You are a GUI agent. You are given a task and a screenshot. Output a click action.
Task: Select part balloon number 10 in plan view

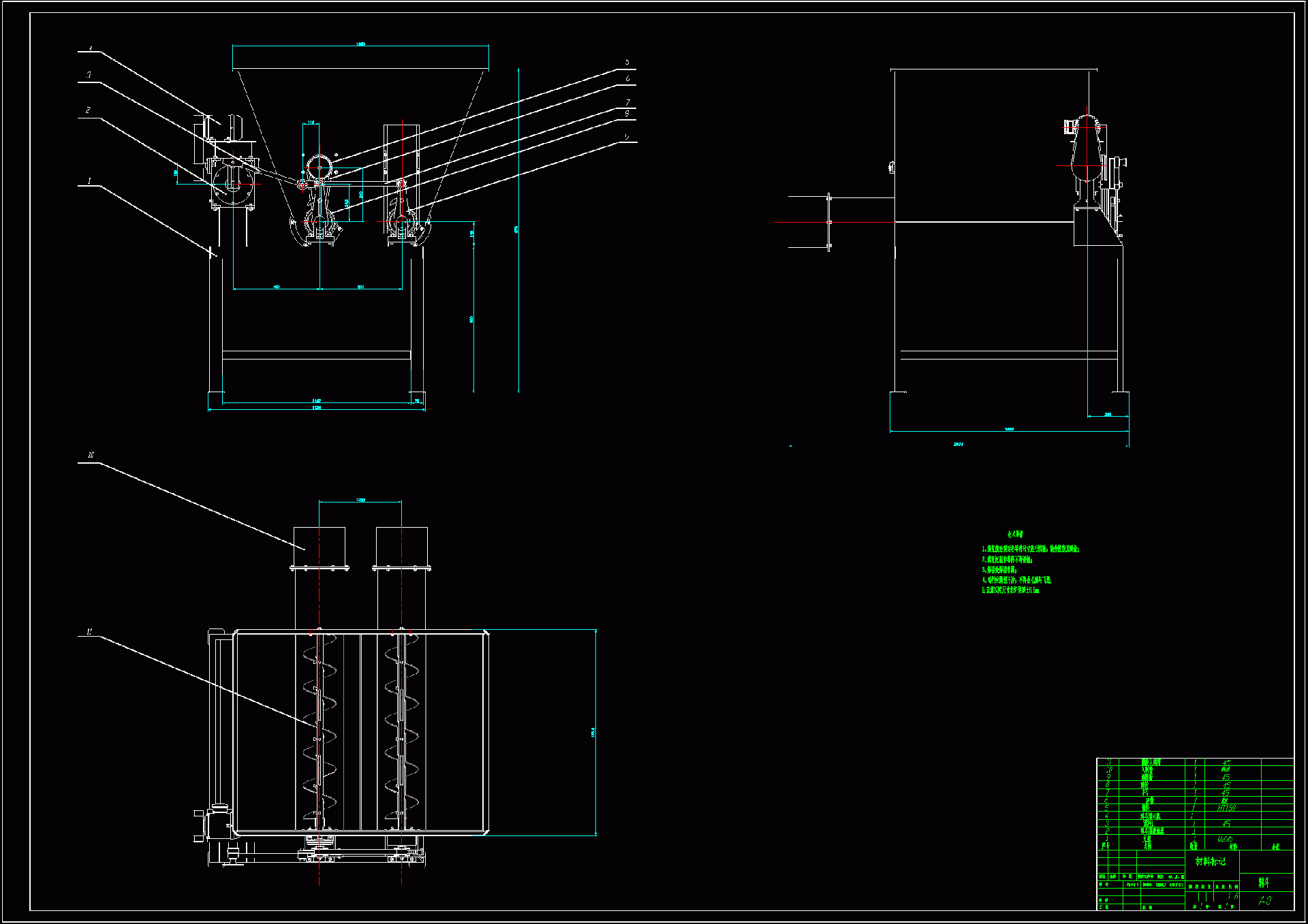point(91,455)
